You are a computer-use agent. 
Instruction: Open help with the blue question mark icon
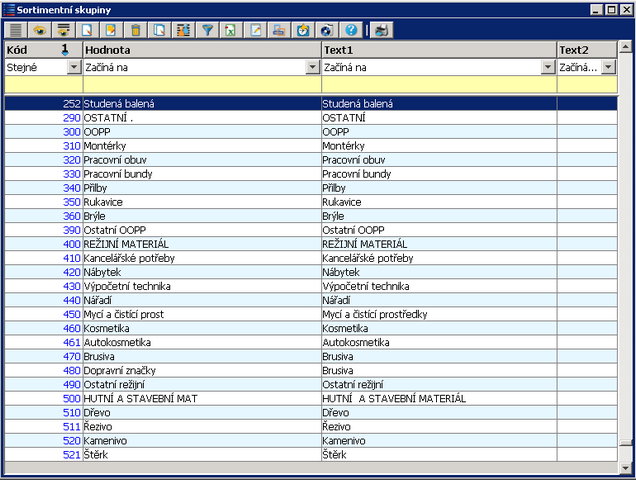[351, 30]
